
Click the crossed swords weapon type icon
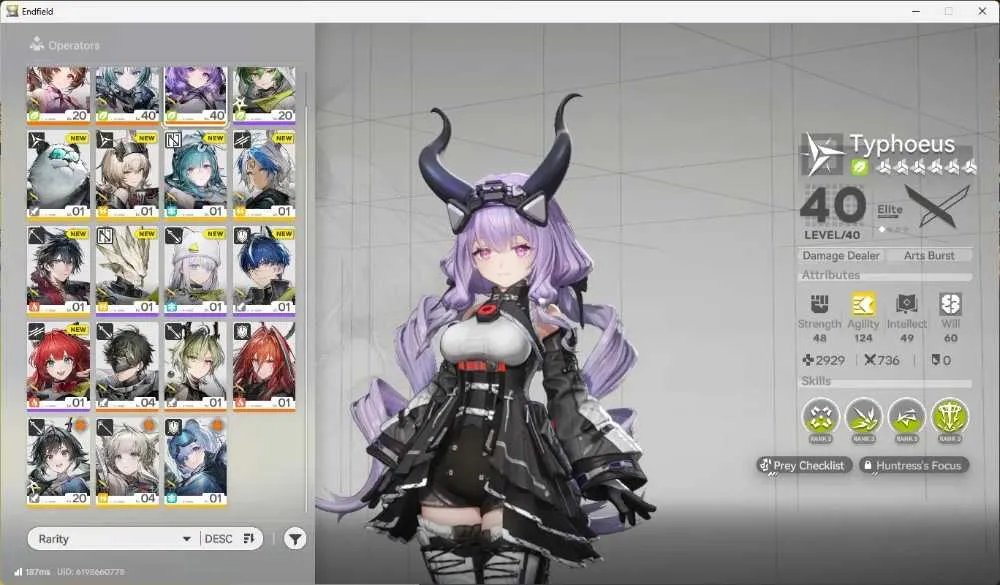937,206
